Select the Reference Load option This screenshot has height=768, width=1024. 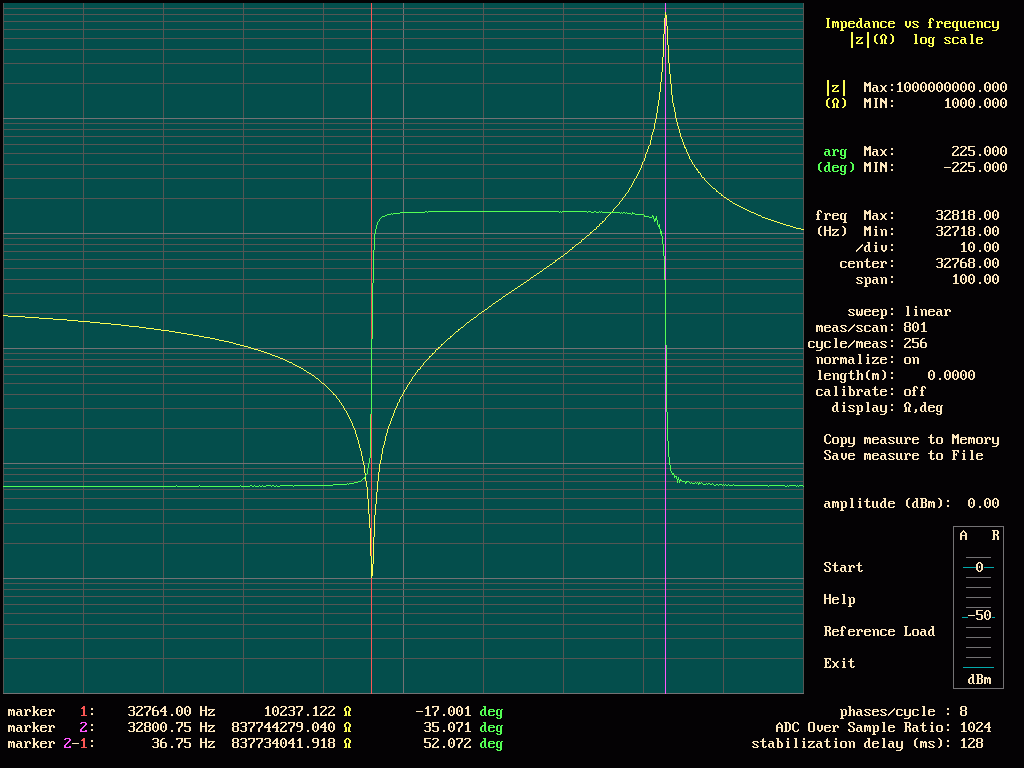click(879, 632)
